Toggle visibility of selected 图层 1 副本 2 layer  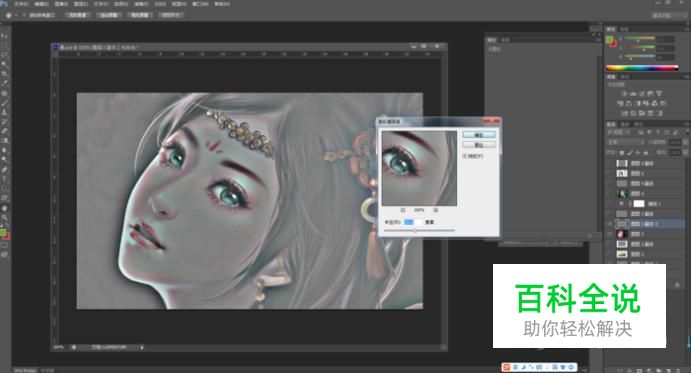[x=610, y=224]
